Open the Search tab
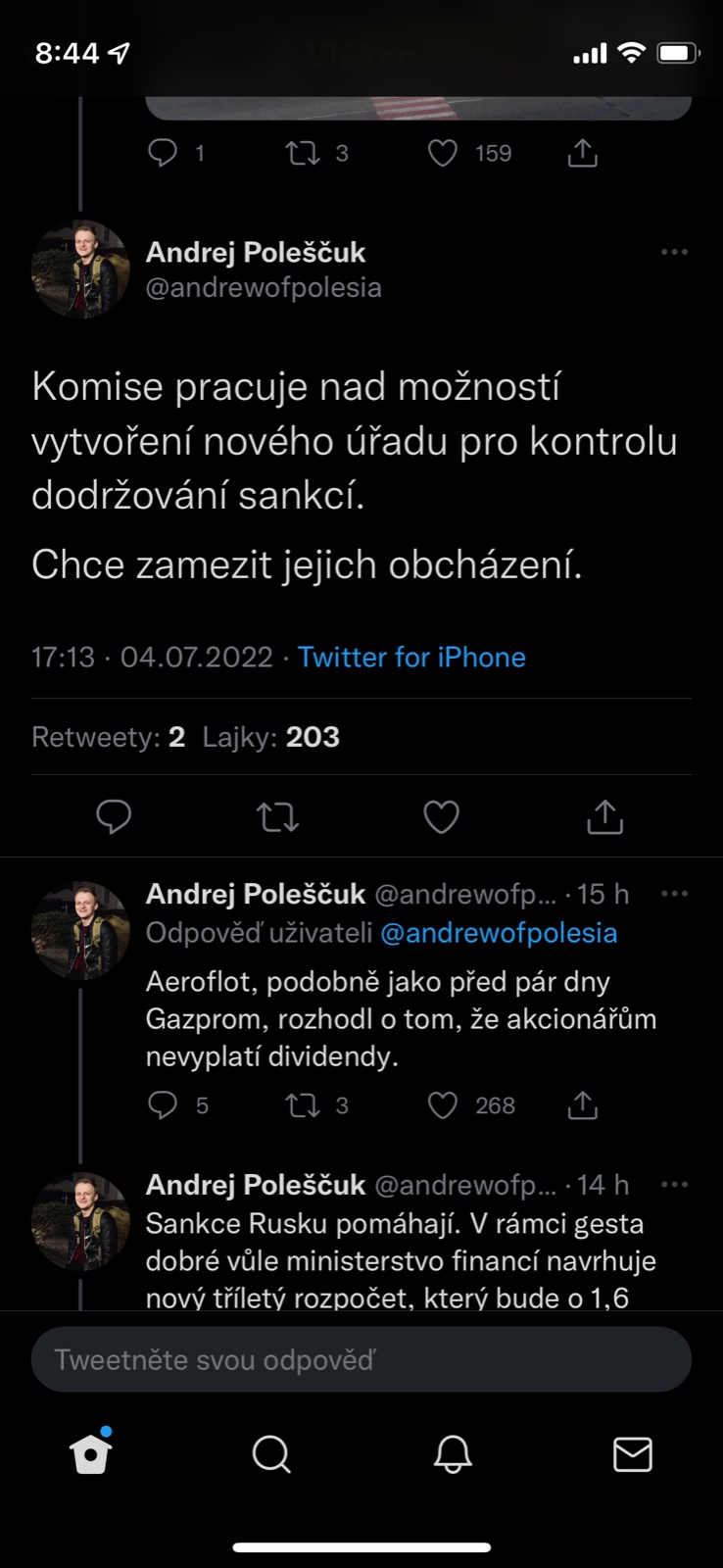The height and width of the screenshot is (1568, 723). (x=271, y=1454)
